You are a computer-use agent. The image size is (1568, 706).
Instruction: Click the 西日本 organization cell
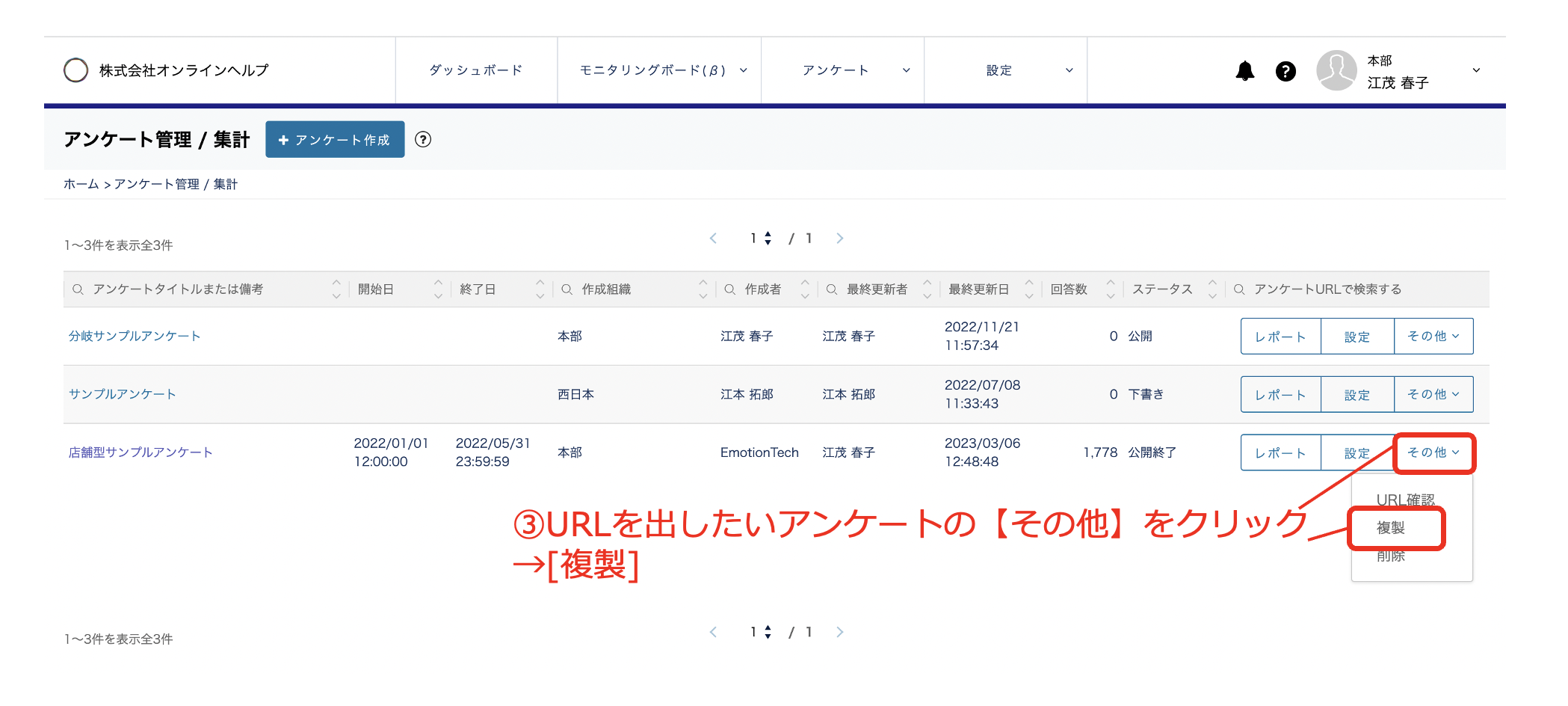pyautogui.click(x=575, y=394)
